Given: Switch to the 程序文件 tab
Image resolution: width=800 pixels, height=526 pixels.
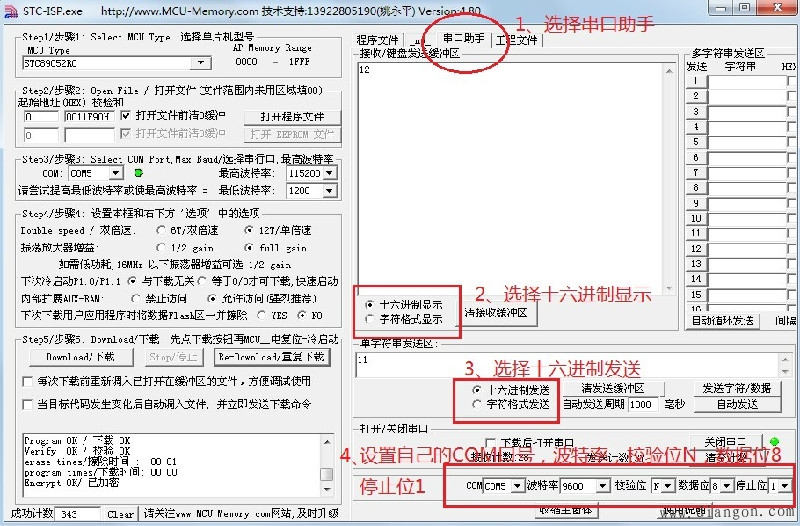Looking at the screenshot, I should 377,40.
